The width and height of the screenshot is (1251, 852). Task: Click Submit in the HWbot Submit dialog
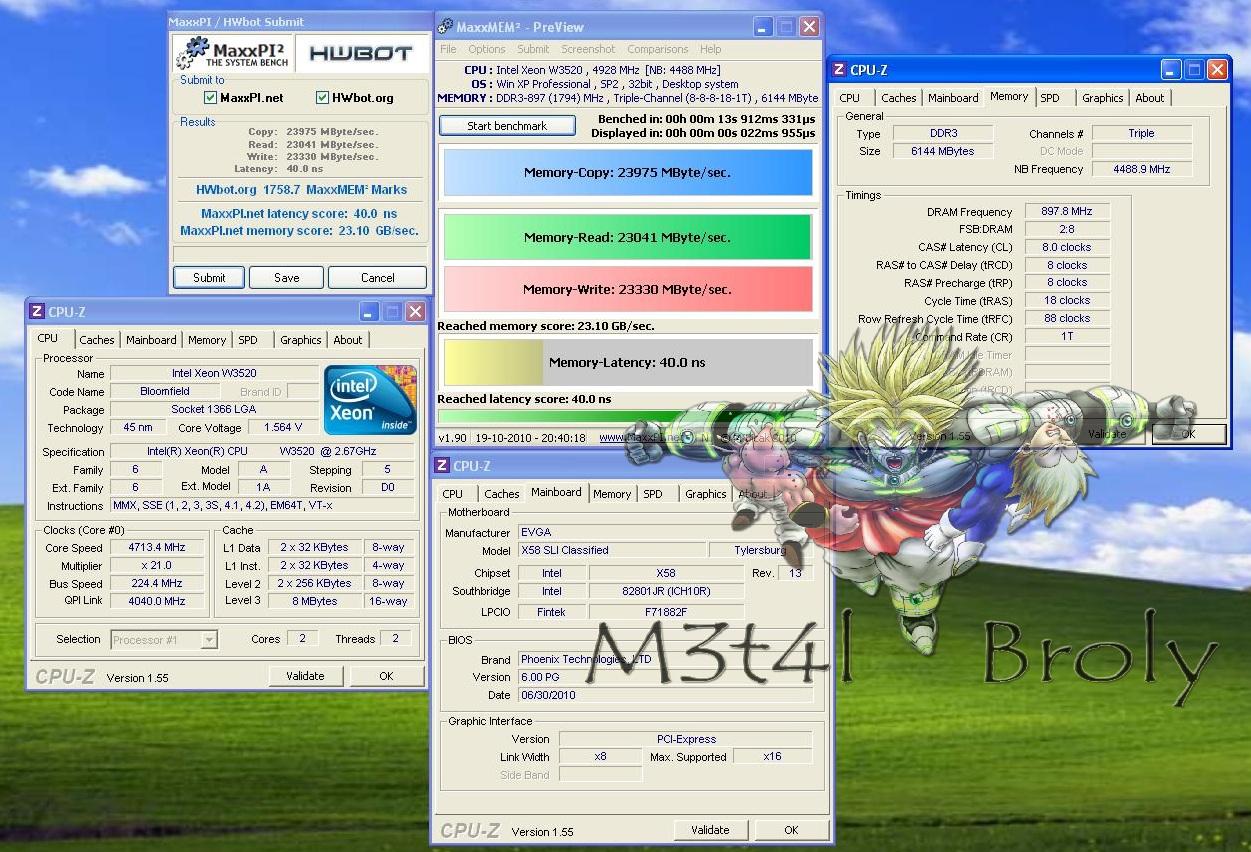209,278
